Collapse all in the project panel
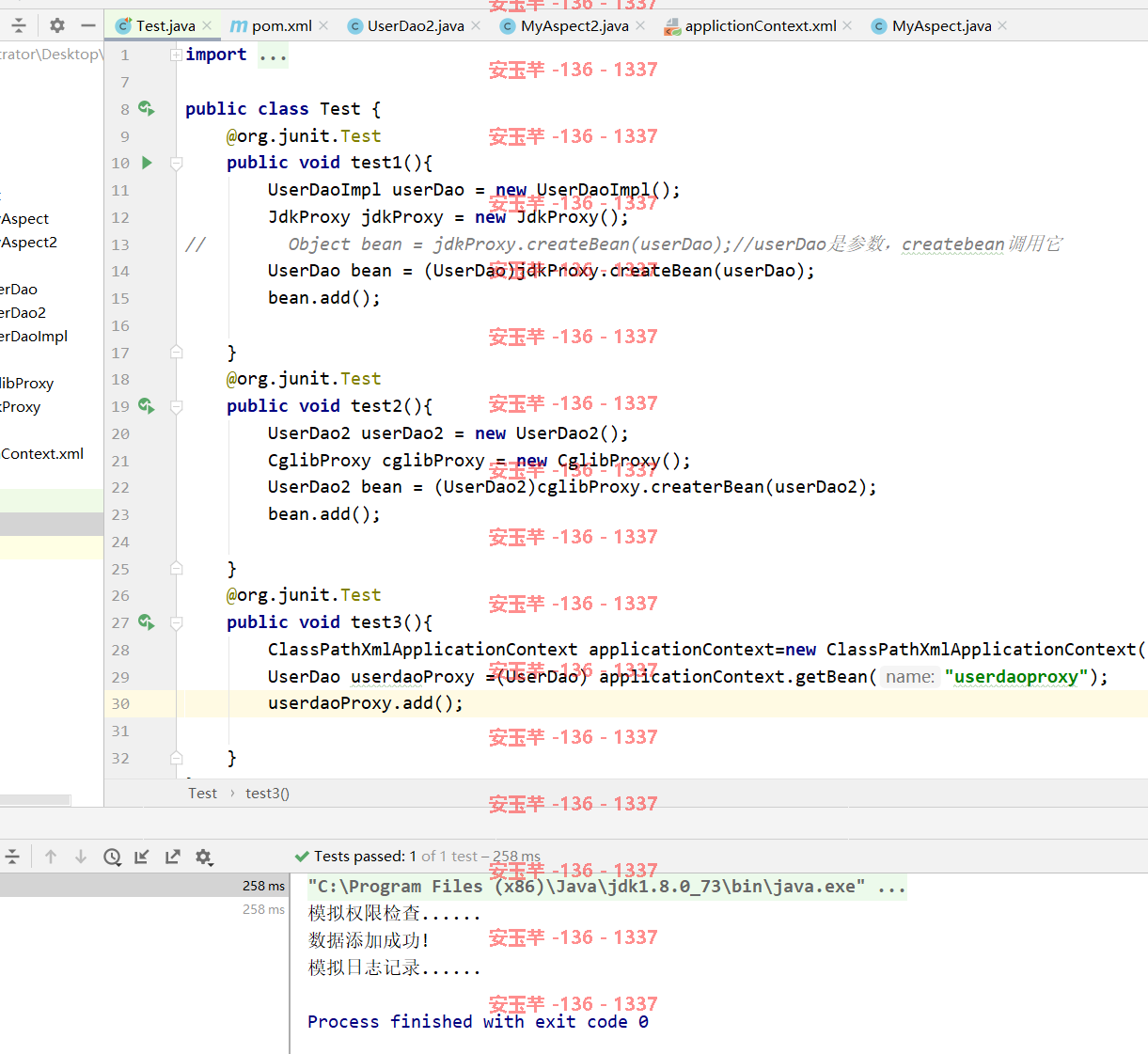 (19, 25)
